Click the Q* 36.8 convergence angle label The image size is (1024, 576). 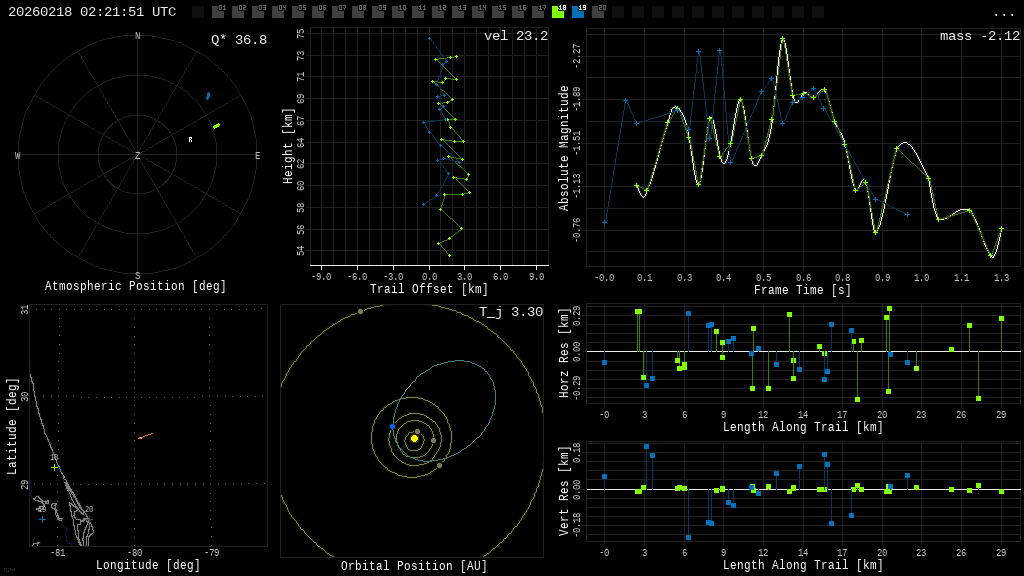(x=238, y=40)
